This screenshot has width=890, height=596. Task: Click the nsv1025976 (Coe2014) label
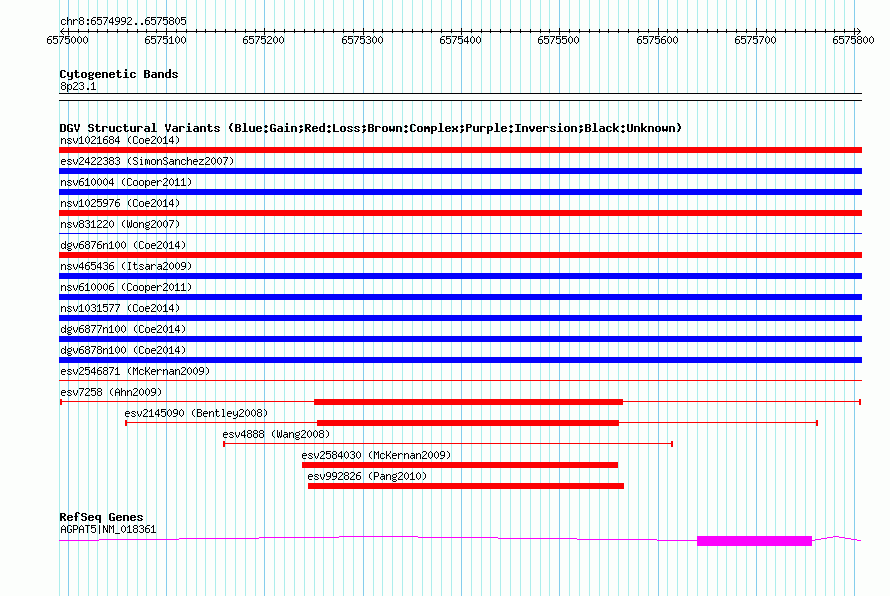pos(120,203)
